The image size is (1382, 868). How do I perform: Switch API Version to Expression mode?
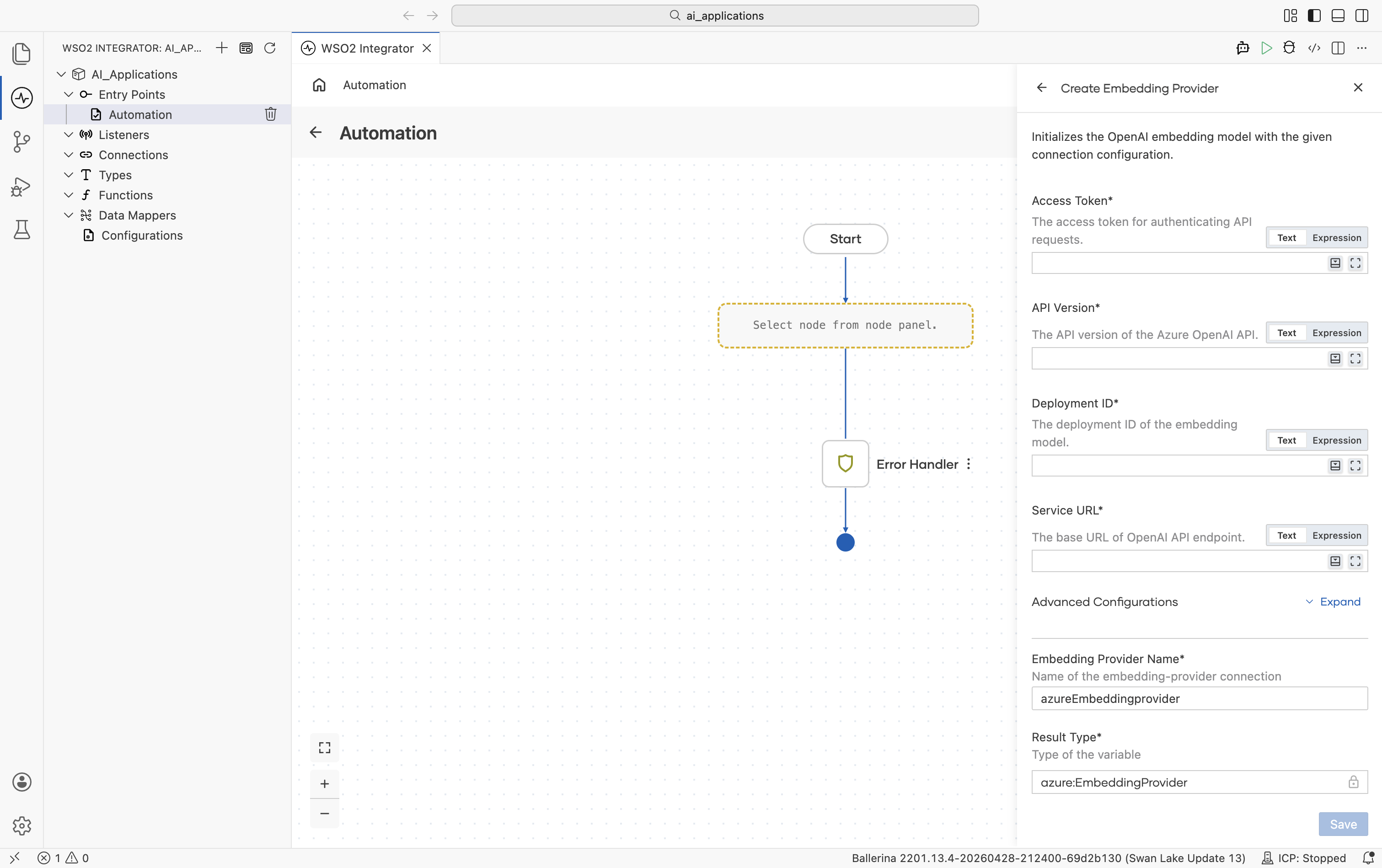[x=1337, y=333]
